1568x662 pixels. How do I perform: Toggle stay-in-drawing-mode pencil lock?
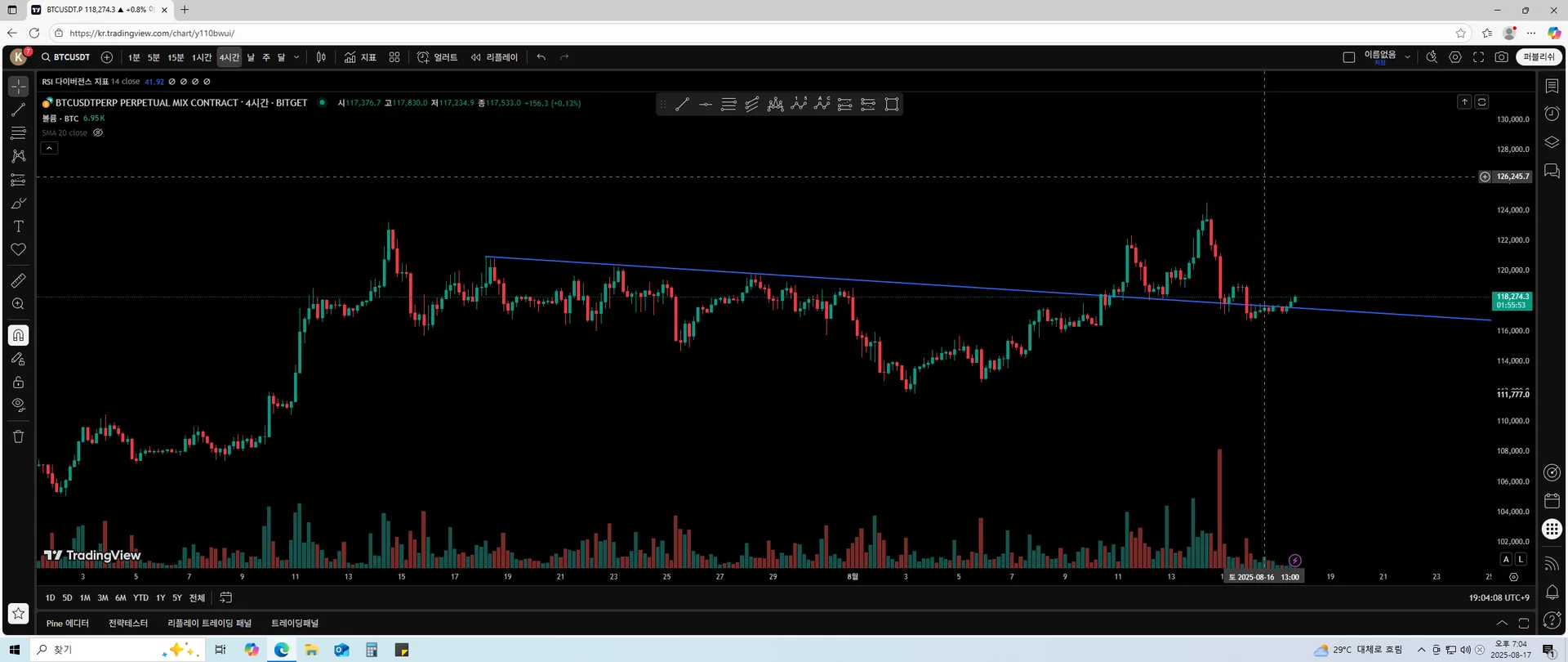point(18,359)
